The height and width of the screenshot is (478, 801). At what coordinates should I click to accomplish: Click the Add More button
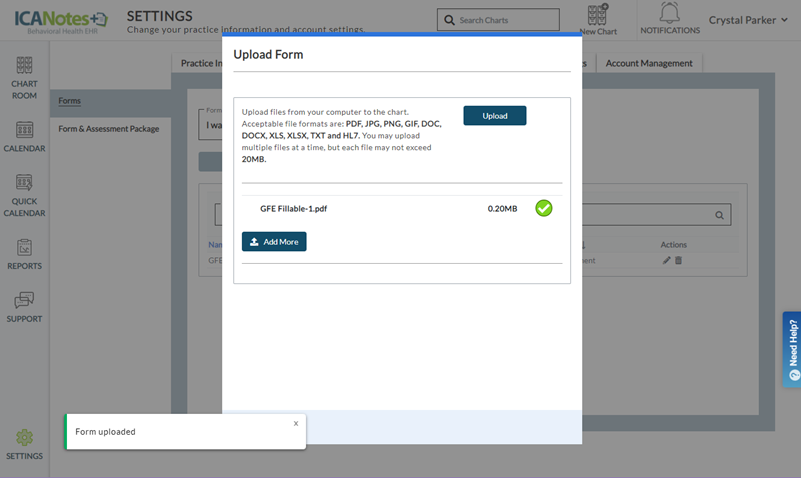(274, 242)
